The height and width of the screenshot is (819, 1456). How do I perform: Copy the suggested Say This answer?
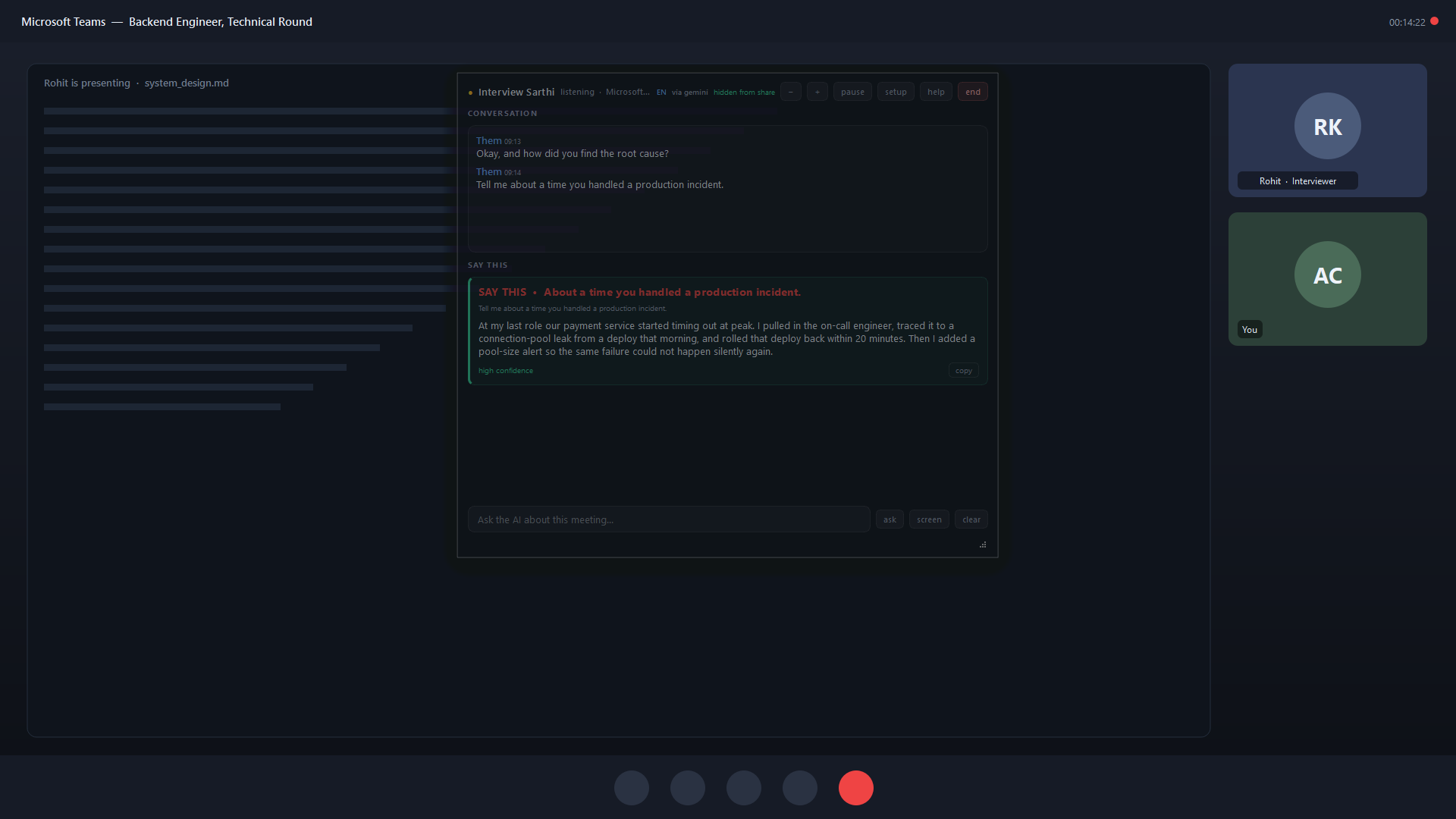coord(963,370)
